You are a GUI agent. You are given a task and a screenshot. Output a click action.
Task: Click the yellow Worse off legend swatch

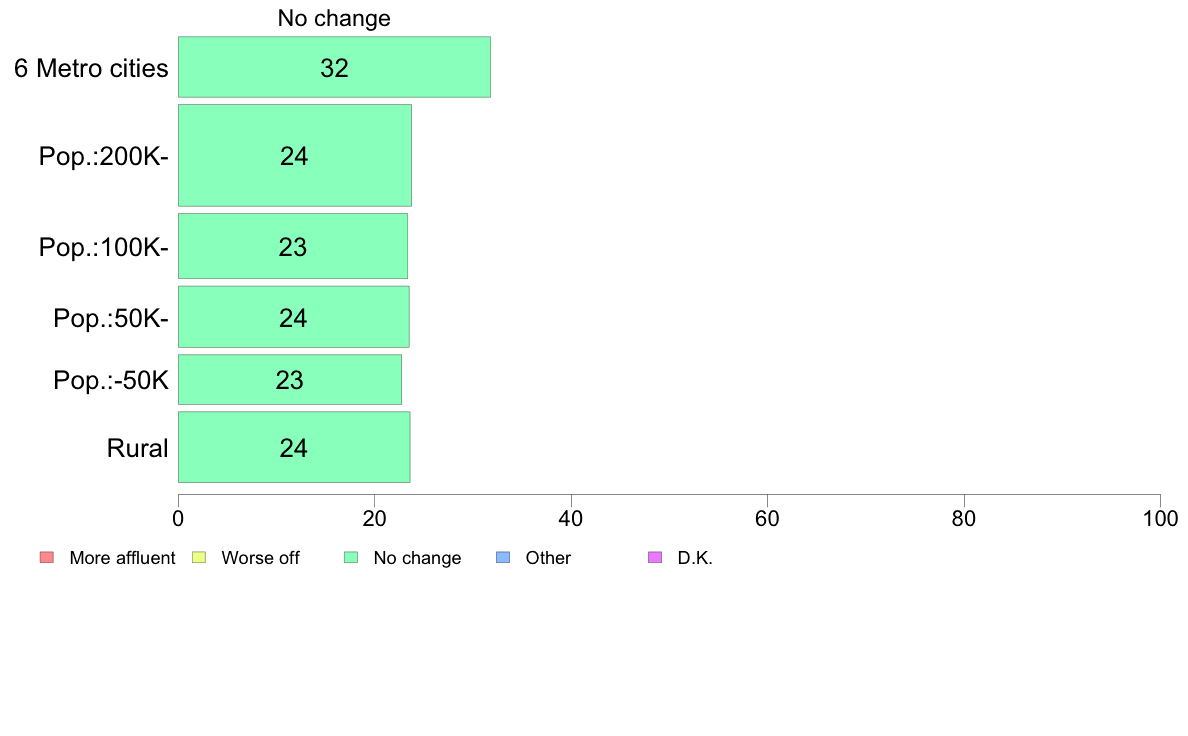coord(199,558)
